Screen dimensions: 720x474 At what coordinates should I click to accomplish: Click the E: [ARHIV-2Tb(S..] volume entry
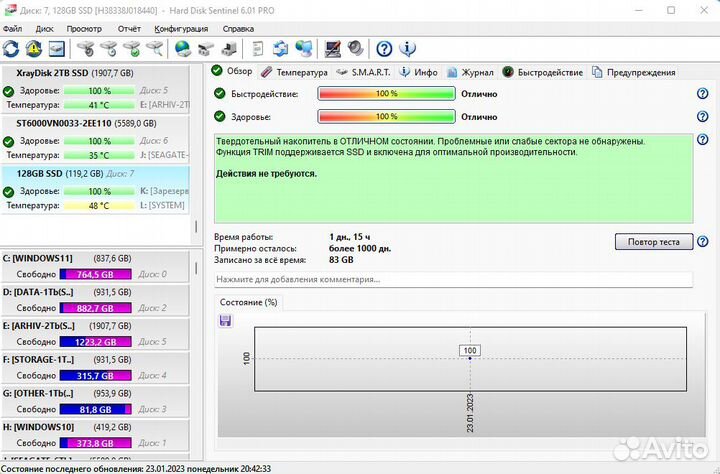[95, 334]
